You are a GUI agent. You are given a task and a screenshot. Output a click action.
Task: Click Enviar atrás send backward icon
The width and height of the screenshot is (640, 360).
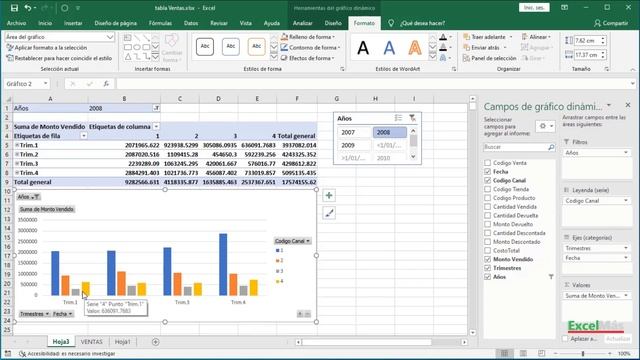tap(467, 47)
